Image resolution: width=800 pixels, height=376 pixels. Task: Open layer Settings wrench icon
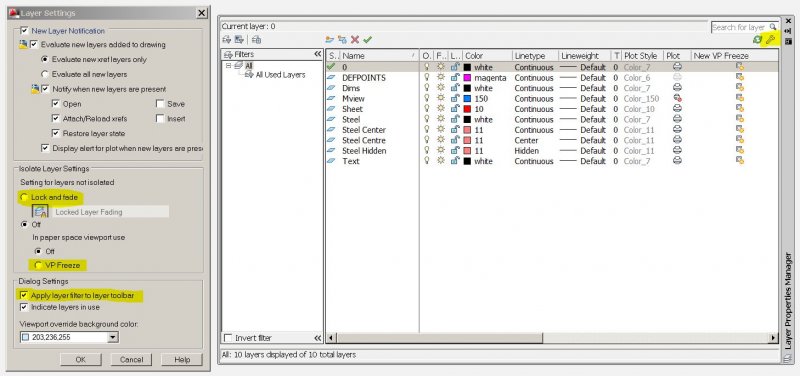coord(770,39)
